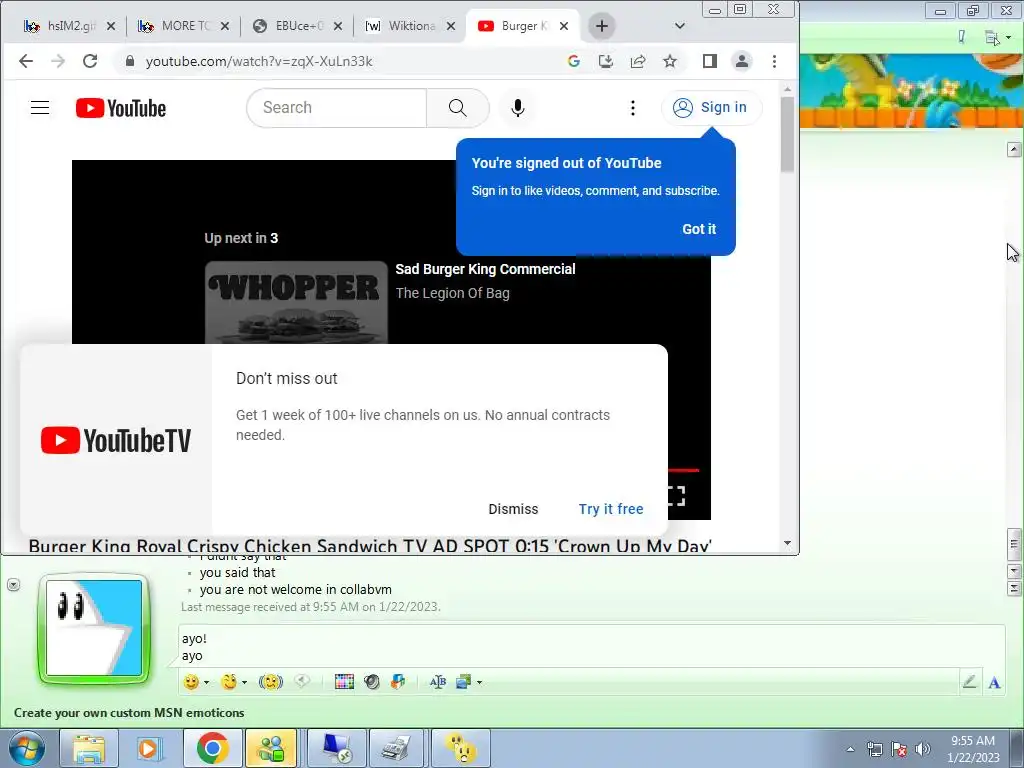Image resolution: width=1024 pixels, height=768 pixels.
Task: Click the YouTube search magnifier button
Action: pos(458,108)
